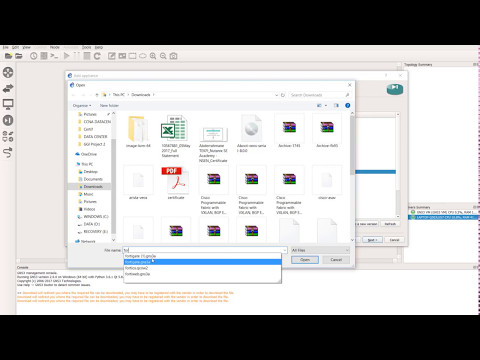Screen dimensions: 480x360
Task: Click the insert picture icon in GNS3 toolbar
Action: tap(122, 56)
